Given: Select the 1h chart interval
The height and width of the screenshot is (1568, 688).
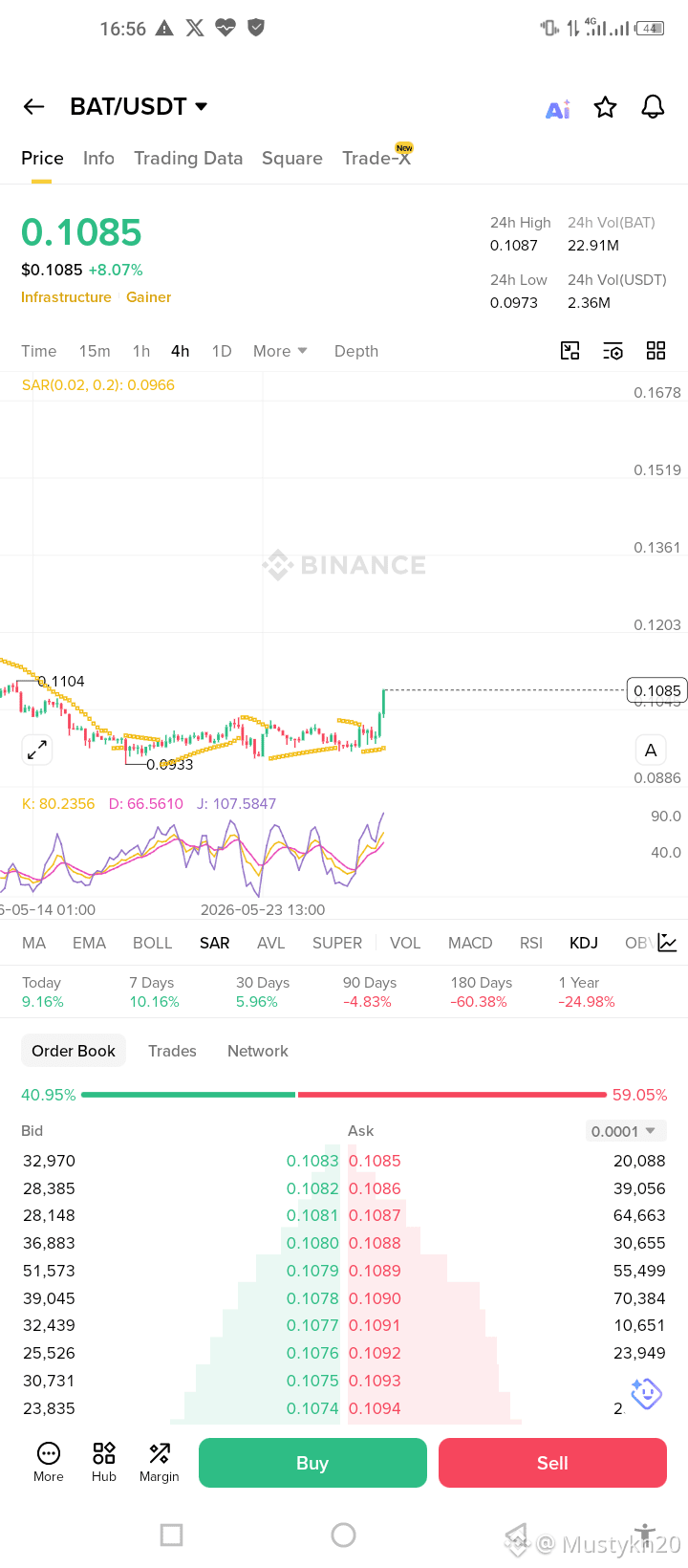Looking at the screenshot, I should point(141,351).
